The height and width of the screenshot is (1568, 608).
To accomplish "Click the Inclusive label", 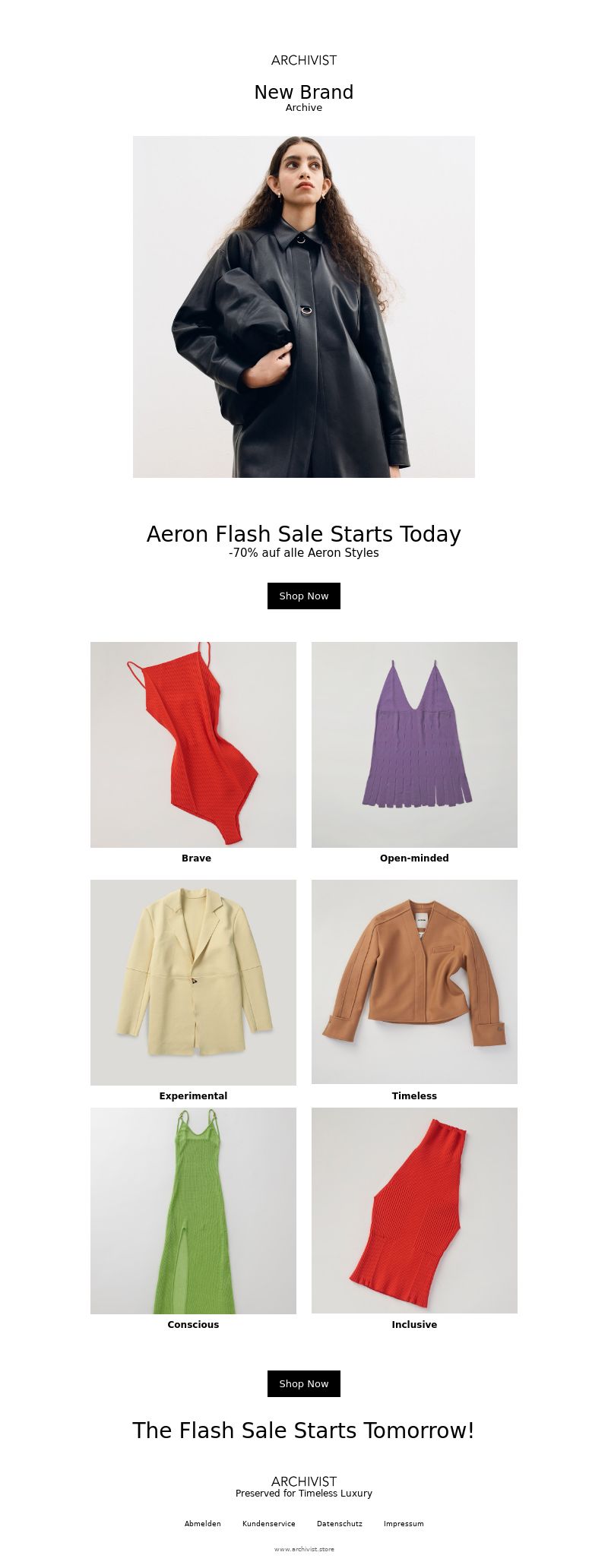I will click(414, 1324).
